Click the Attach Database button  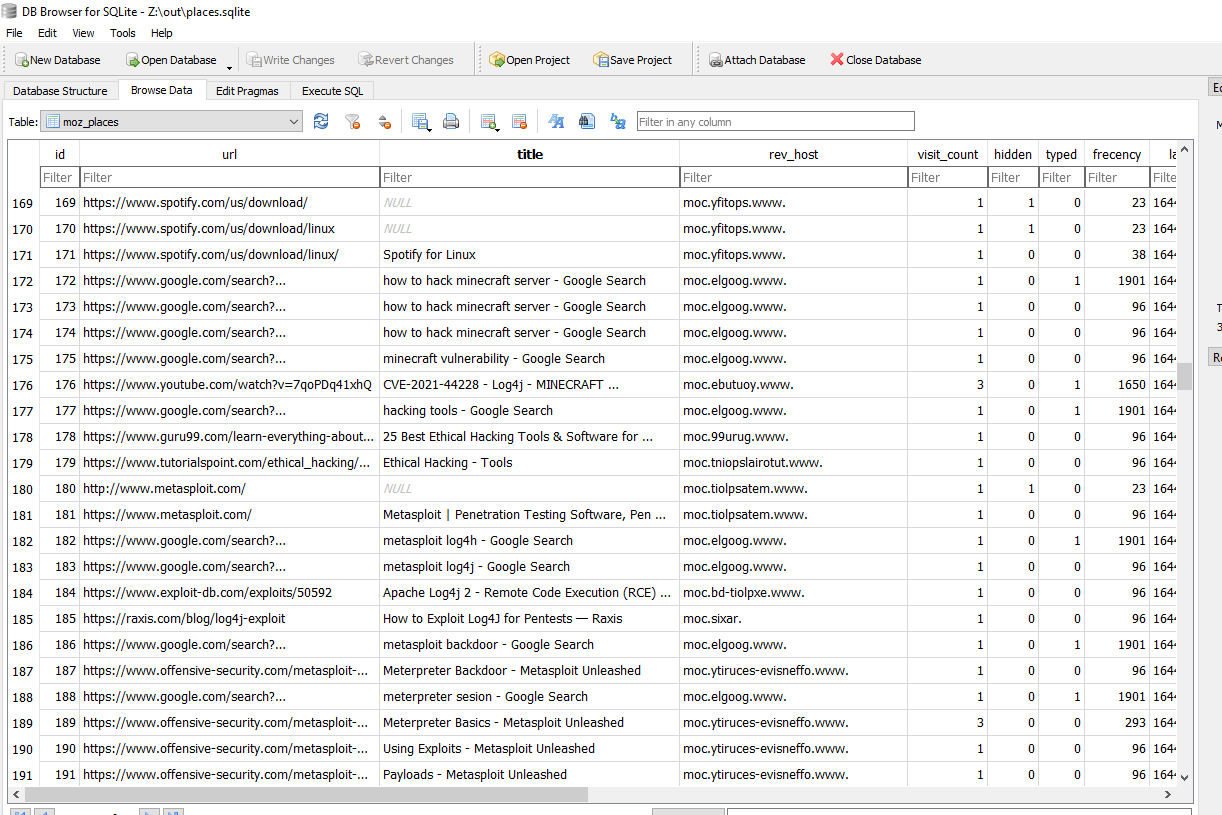[757, 60]
